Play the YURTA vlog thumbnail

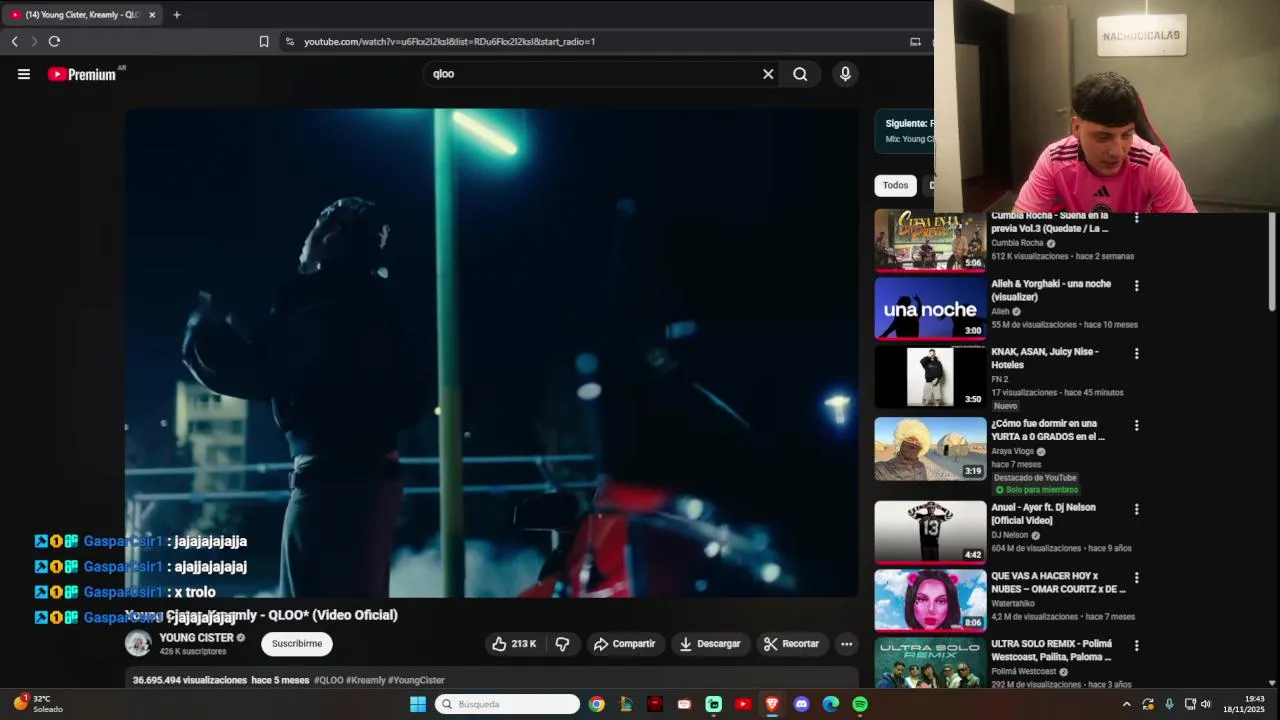pos(930,449)
